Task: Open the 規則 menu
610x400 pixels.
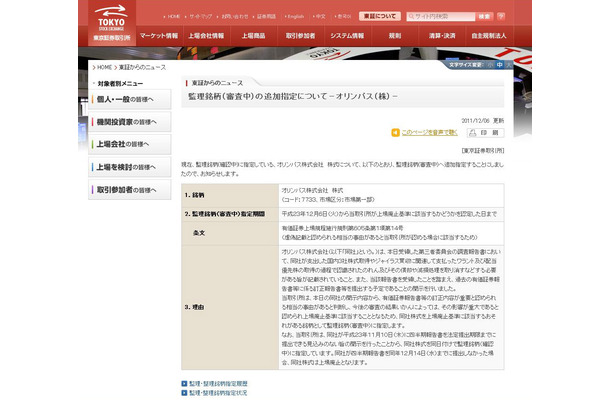Action: 394,36
